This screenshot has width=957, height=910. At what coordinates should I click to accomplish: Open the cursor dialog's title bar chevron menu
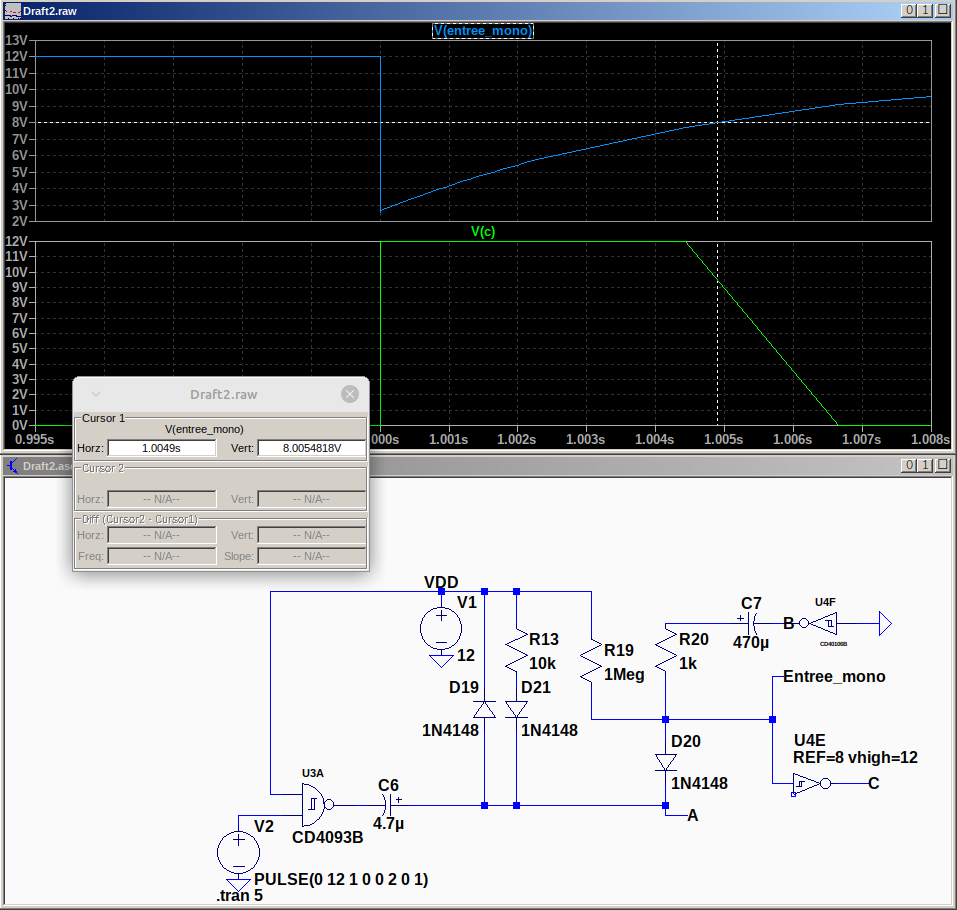(96, 394)
